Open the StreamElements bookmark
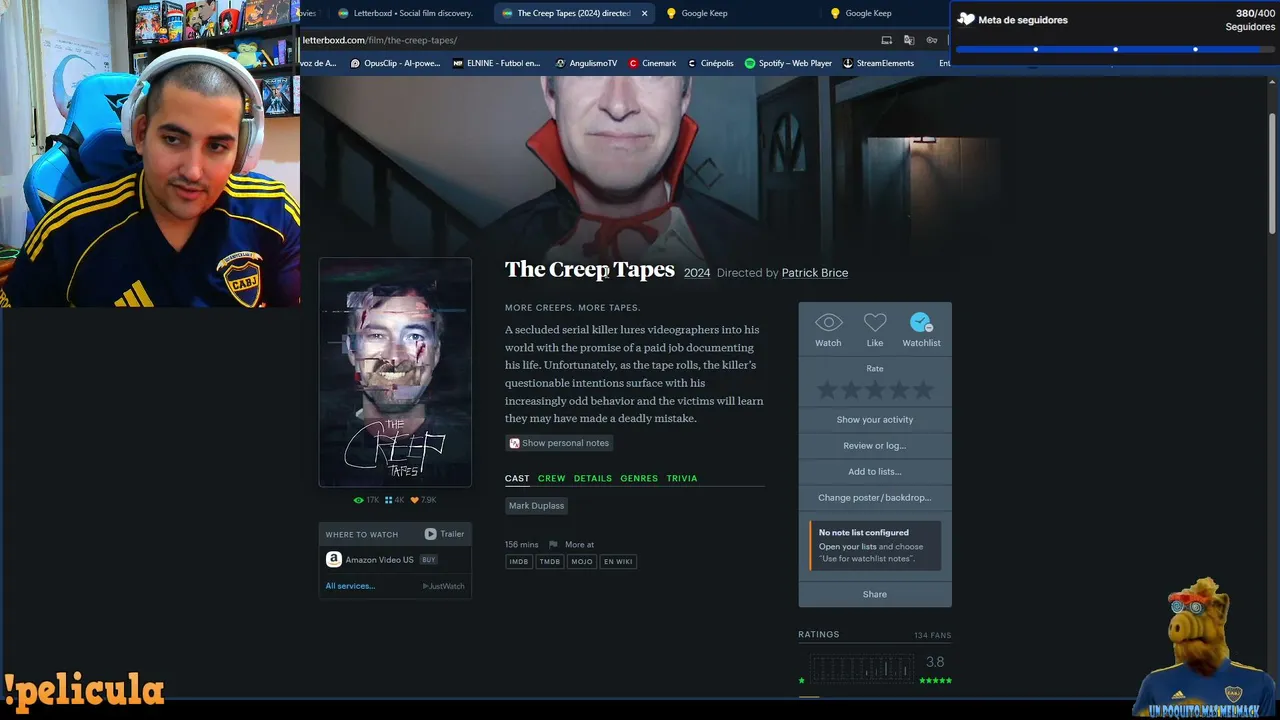 878,63
